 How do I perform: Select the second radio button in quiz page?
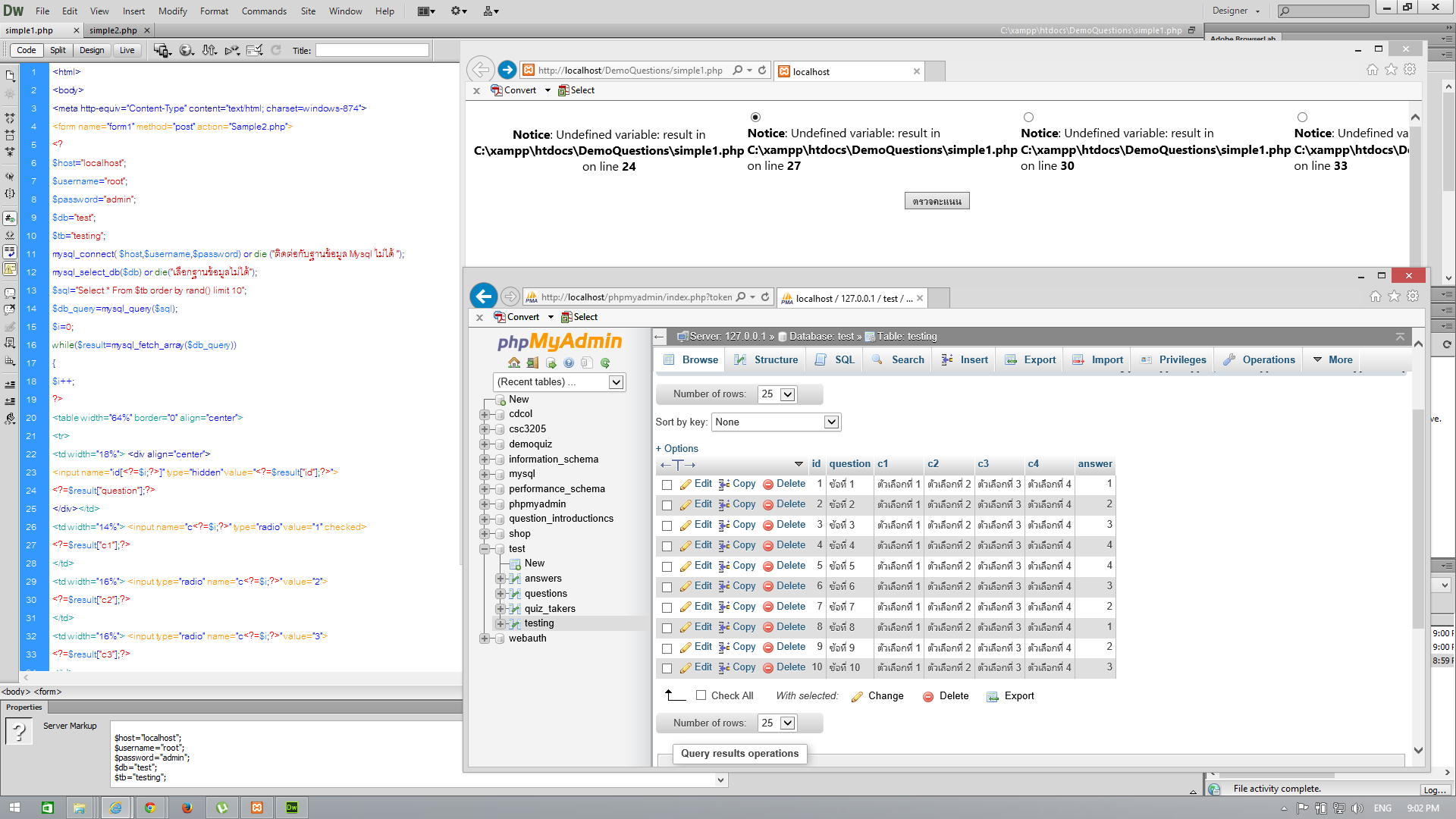tap(1028, 117)
